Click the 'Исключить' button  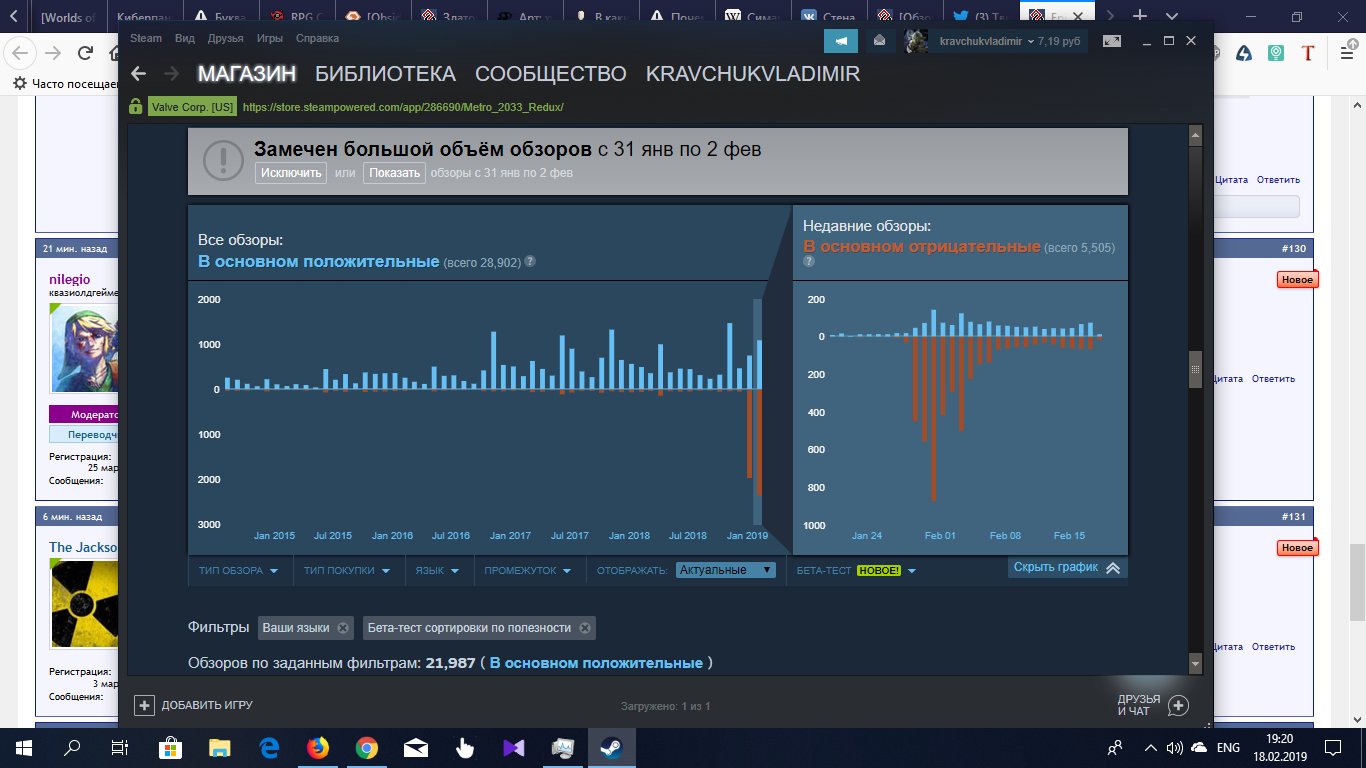point(291,173)
